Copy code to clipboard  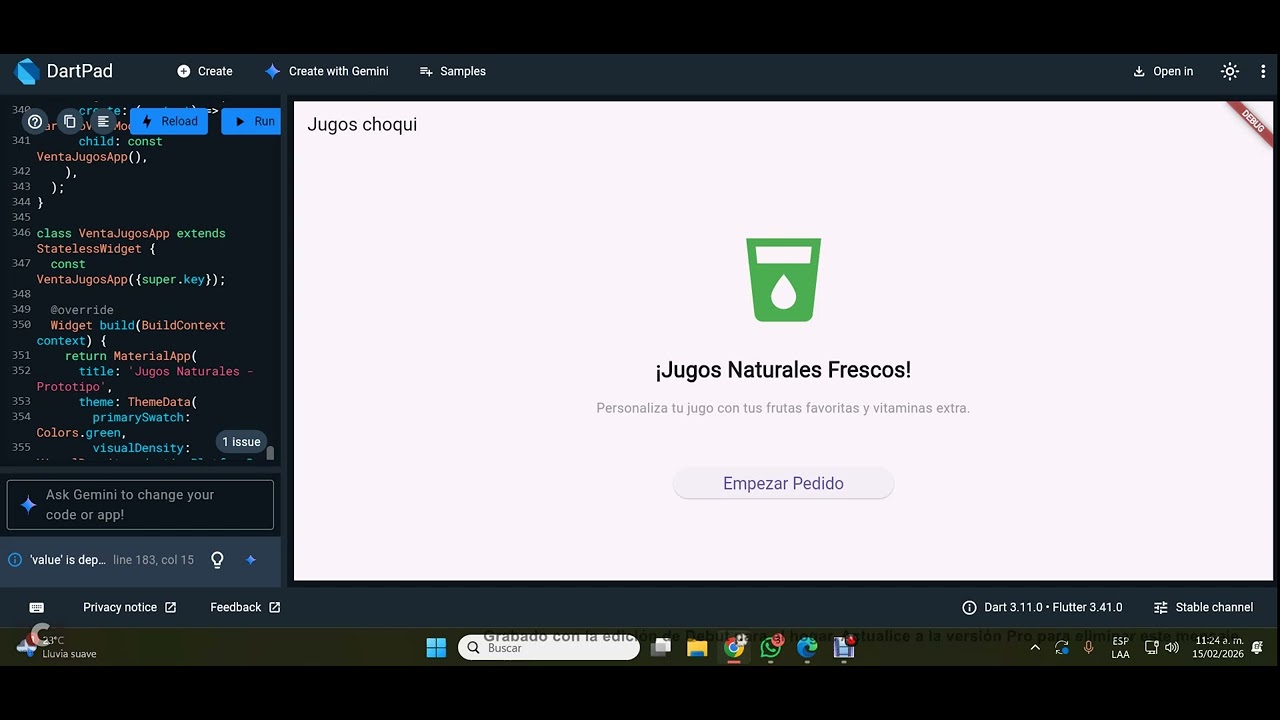(69, 122)
